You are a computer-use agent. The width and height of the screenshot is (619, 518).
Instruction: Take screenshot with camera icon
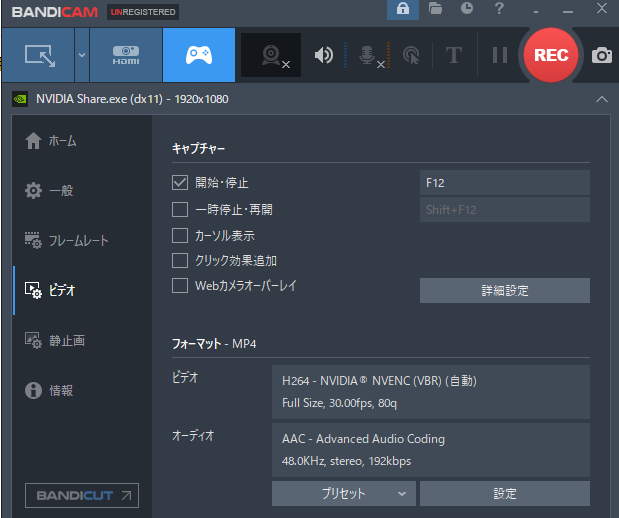tap(602, 55)
